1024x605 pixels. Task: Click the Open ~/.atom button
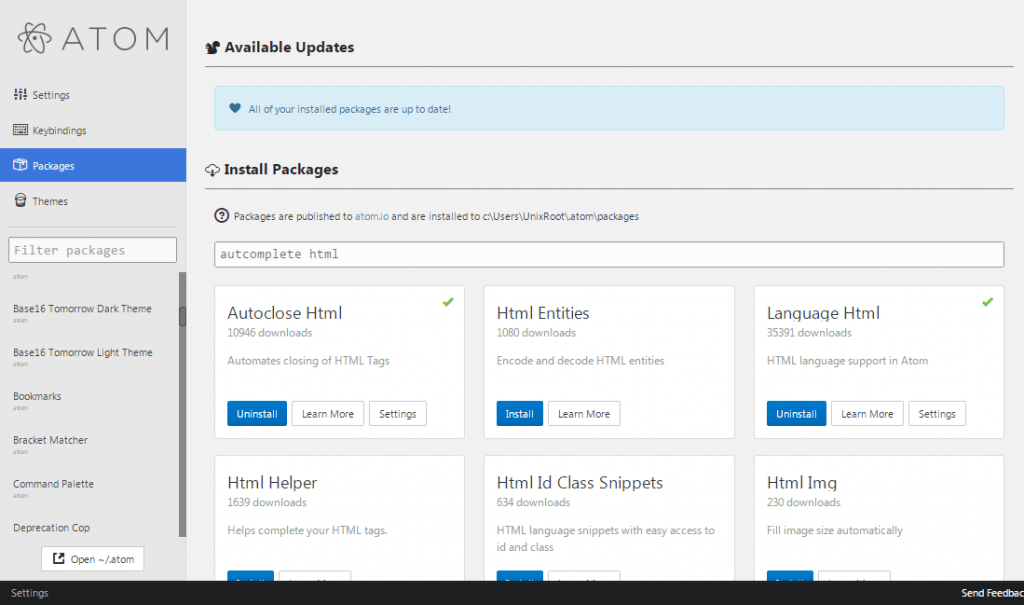click(92, 559)
